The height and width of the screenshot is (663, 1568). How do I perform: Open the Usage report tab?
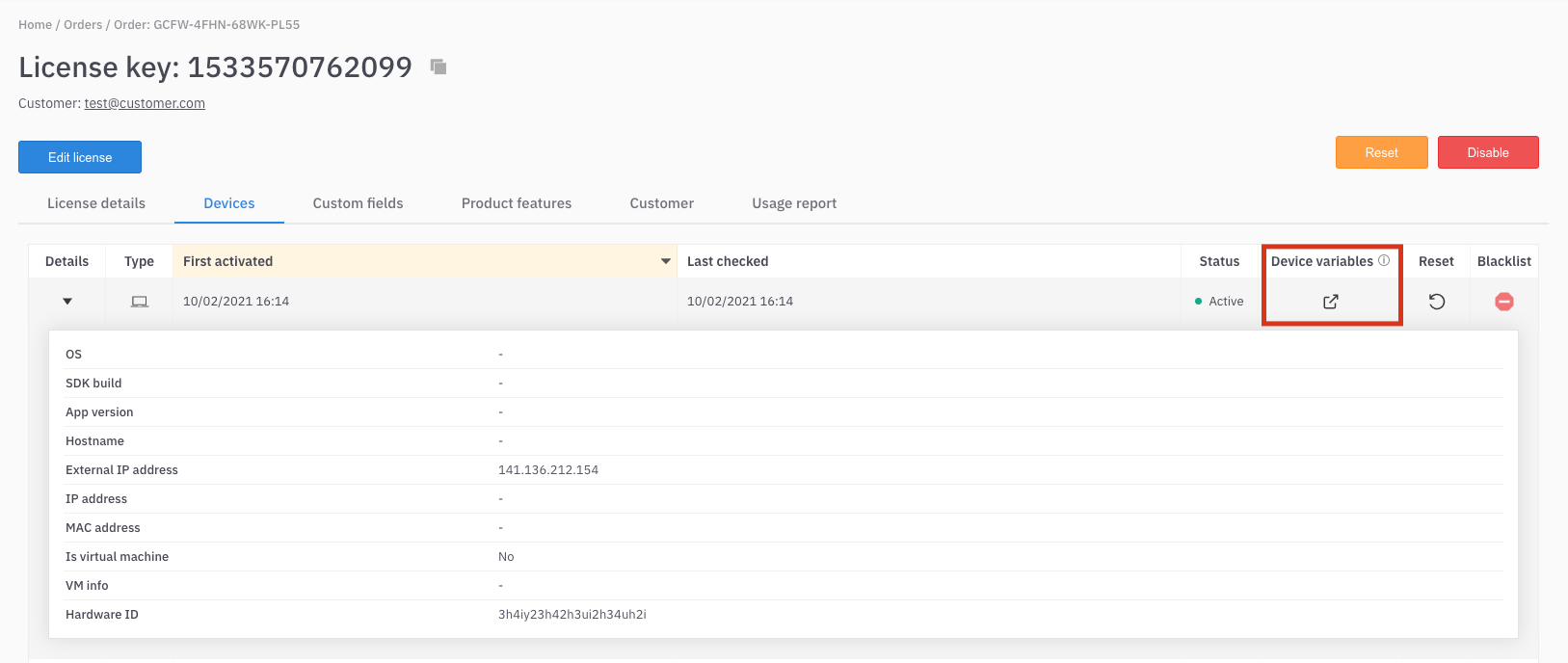pyautogui.click(x=794, y=203)
